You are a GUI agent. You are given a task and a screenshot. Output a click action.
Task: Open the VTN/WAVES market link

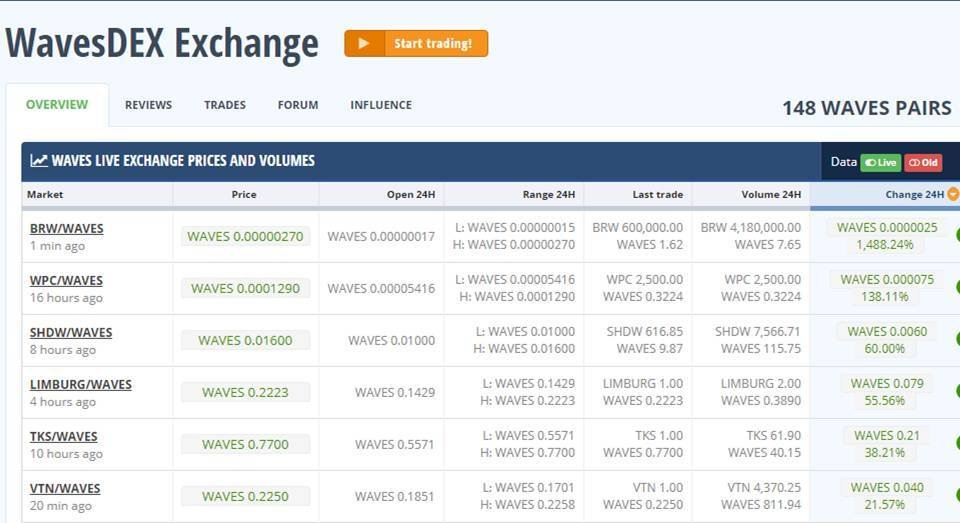coord(65,489)
